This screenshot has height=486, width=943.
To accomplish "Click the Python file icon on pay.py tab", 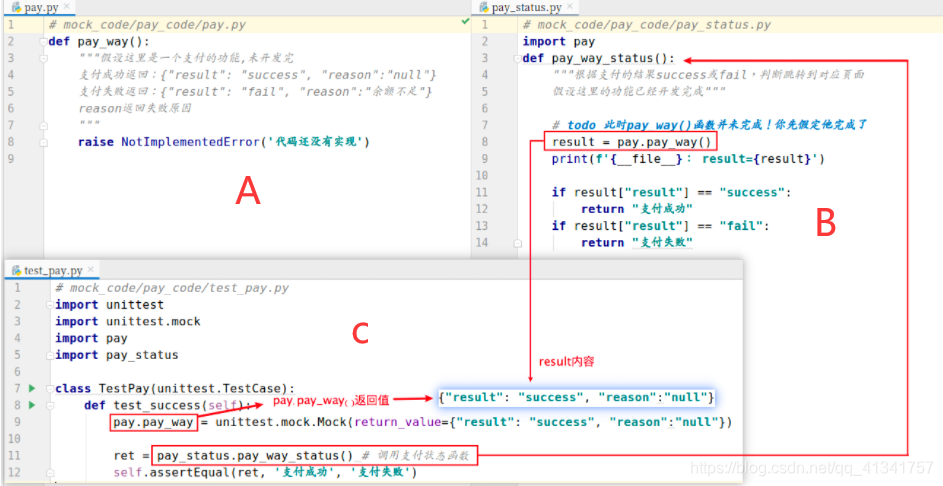I will coord(16,7).
